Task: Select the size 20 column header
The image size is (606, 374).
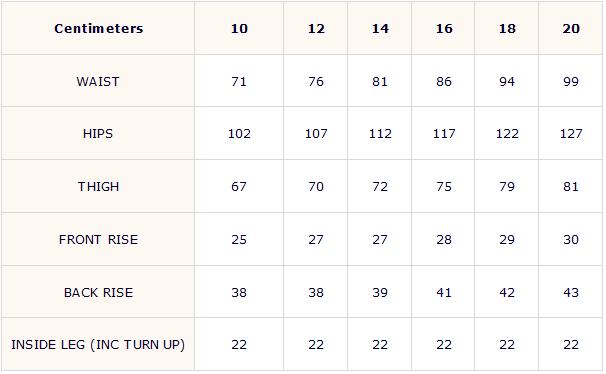Action: [x=571, y=29]
